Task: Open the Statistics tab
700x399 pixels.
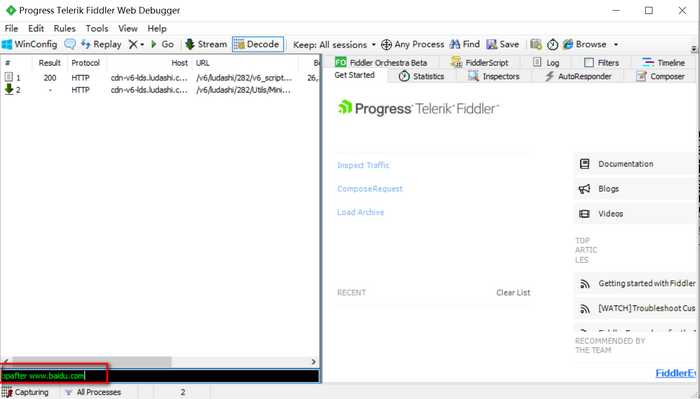Action: pos(421,76)
